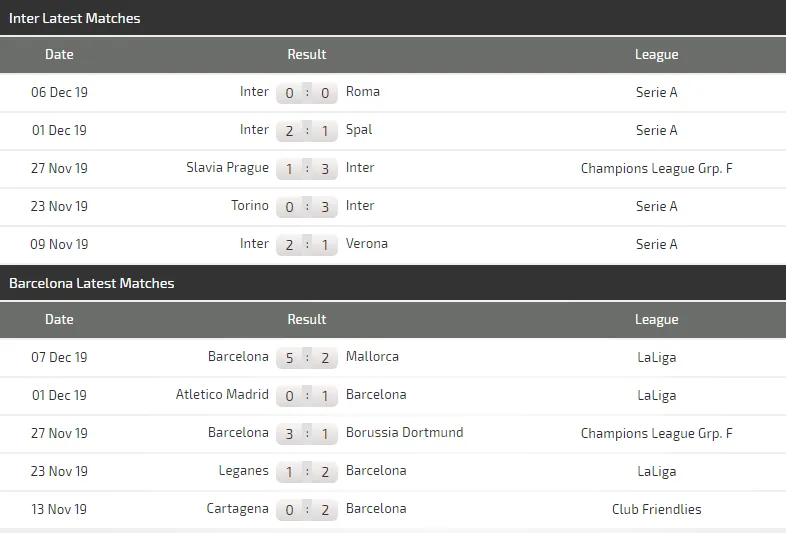Image resolution: width=786 pixels, height=533 pixels.
Task: Click the Inter Latest Matches heading
Action: pos(75,18)
